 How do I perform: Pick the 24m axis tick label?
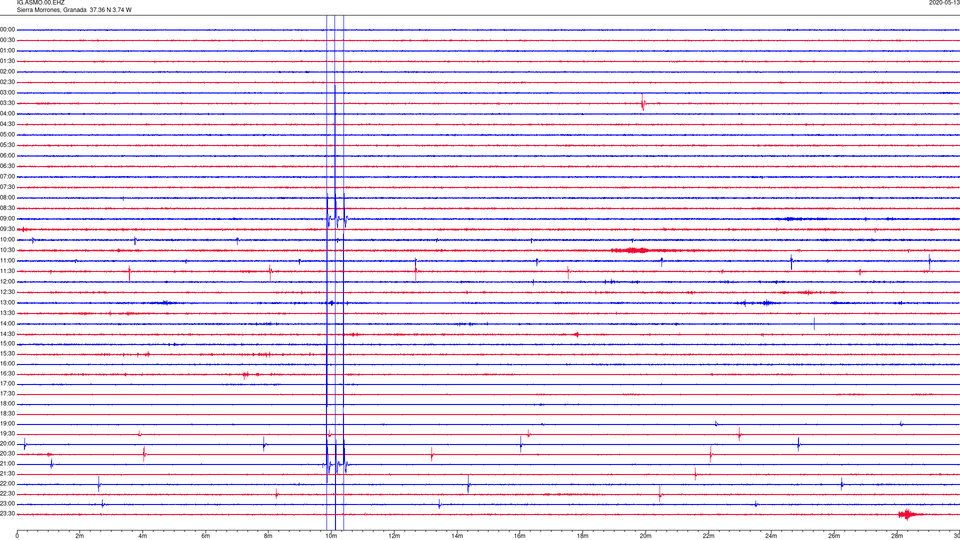[x=771, y=536]
